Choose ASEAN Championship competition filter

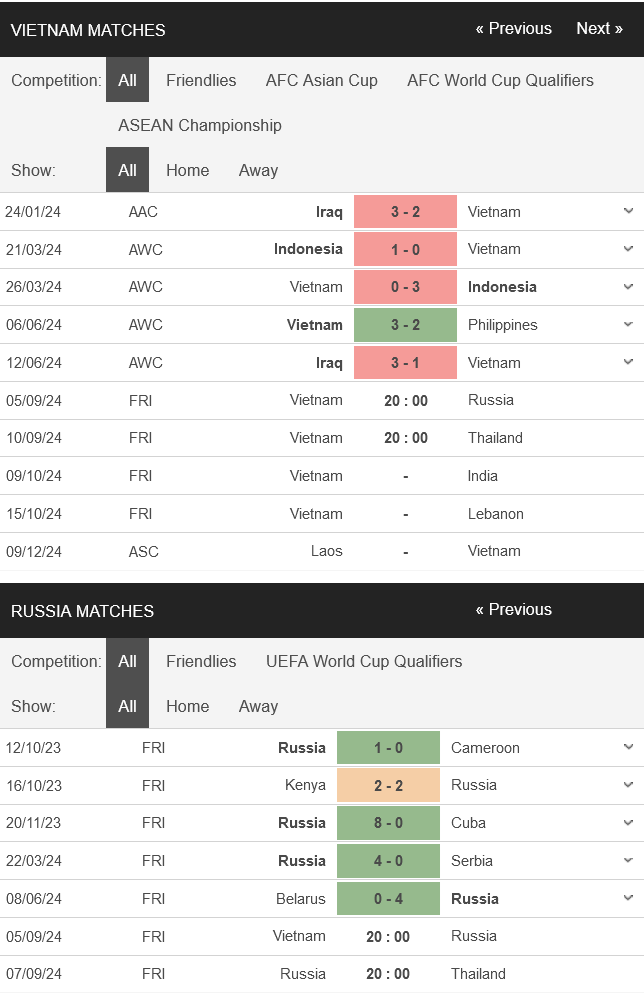pos(200,125)
